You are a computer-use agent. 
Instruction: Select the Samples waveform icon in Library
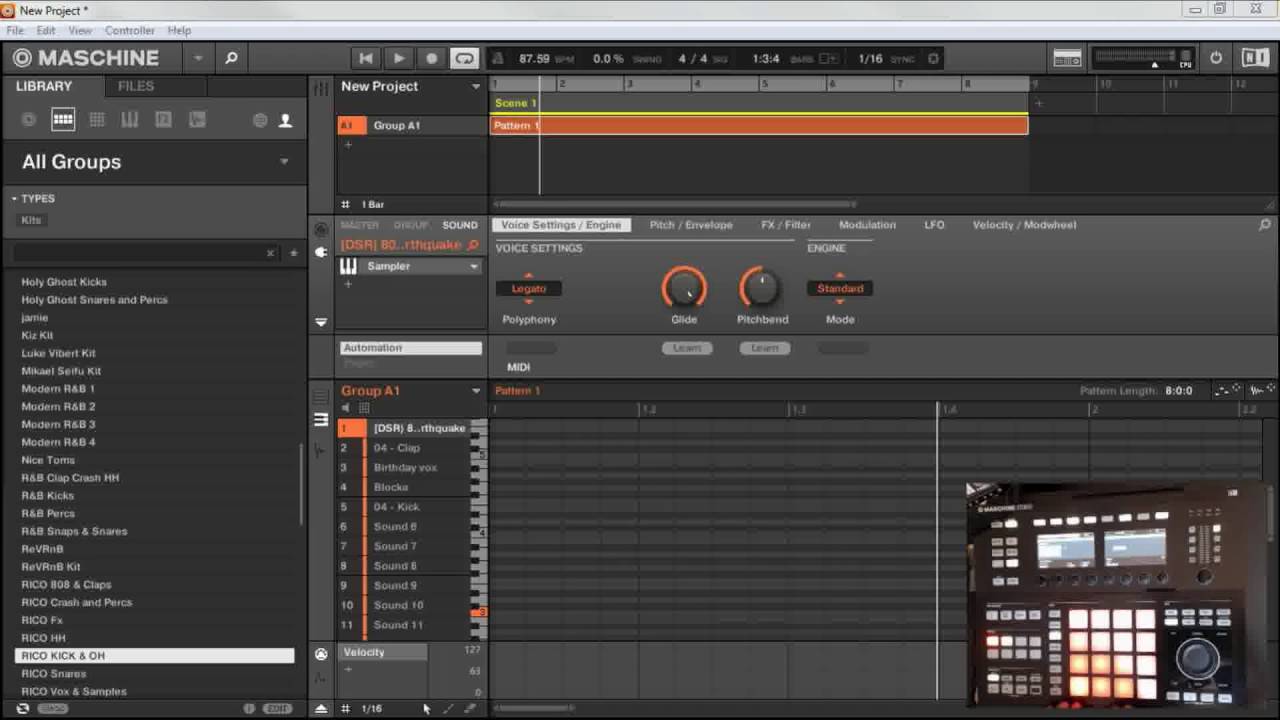[197, 120]
